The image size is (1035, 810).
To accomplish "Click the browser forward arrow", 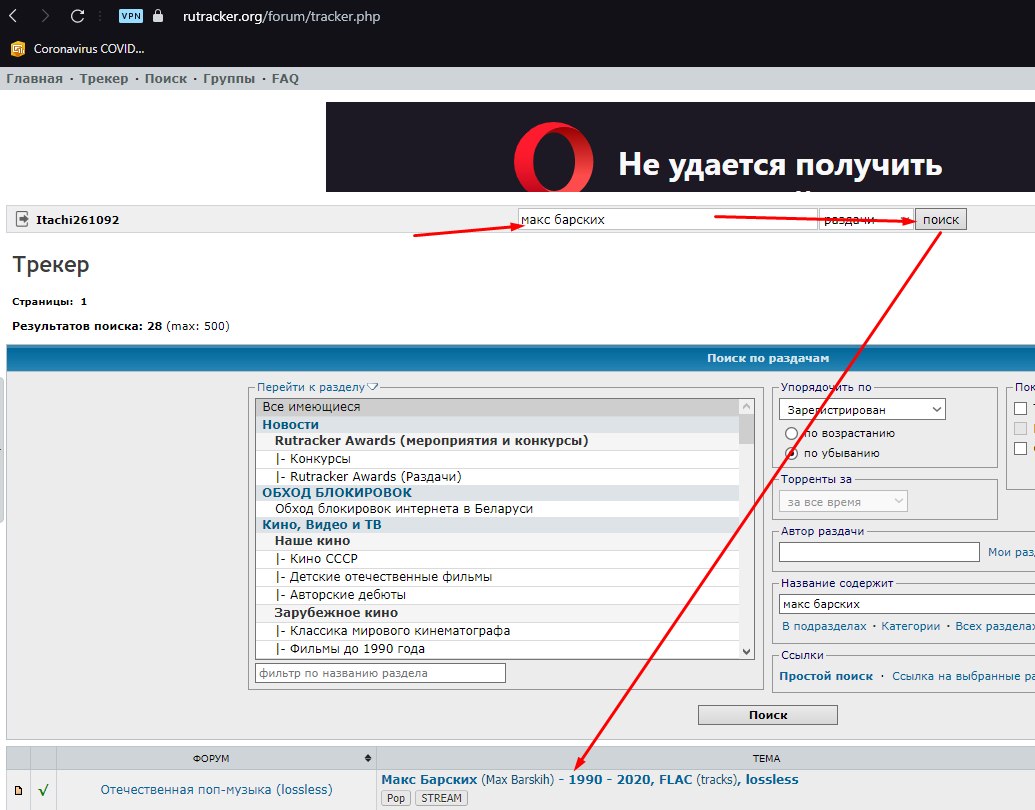I will point(45,16).
